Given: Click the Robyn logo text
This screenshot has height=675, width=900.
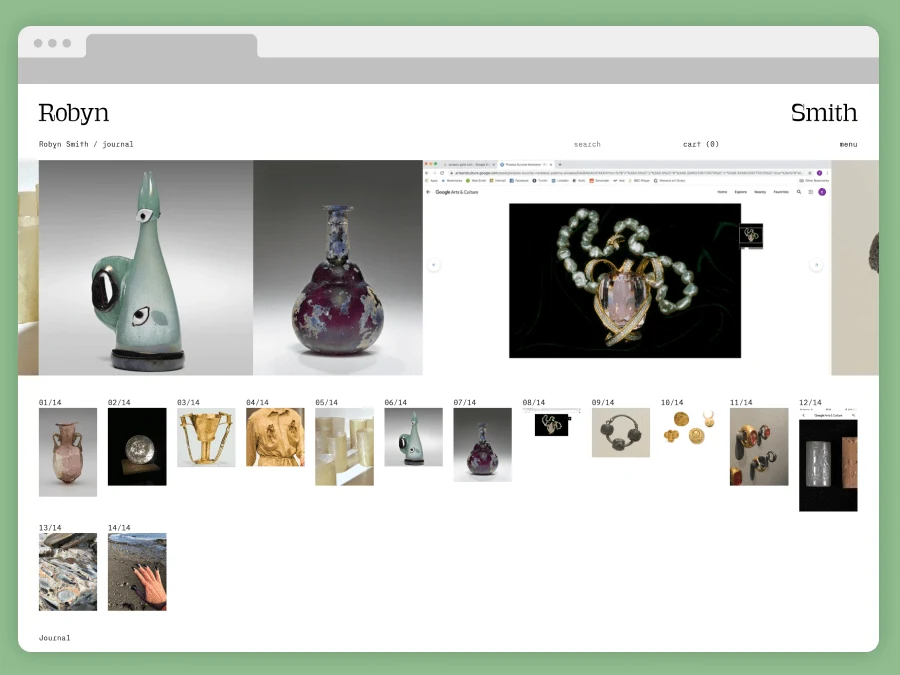Looking at the screenshot, I should pos(73,112).
